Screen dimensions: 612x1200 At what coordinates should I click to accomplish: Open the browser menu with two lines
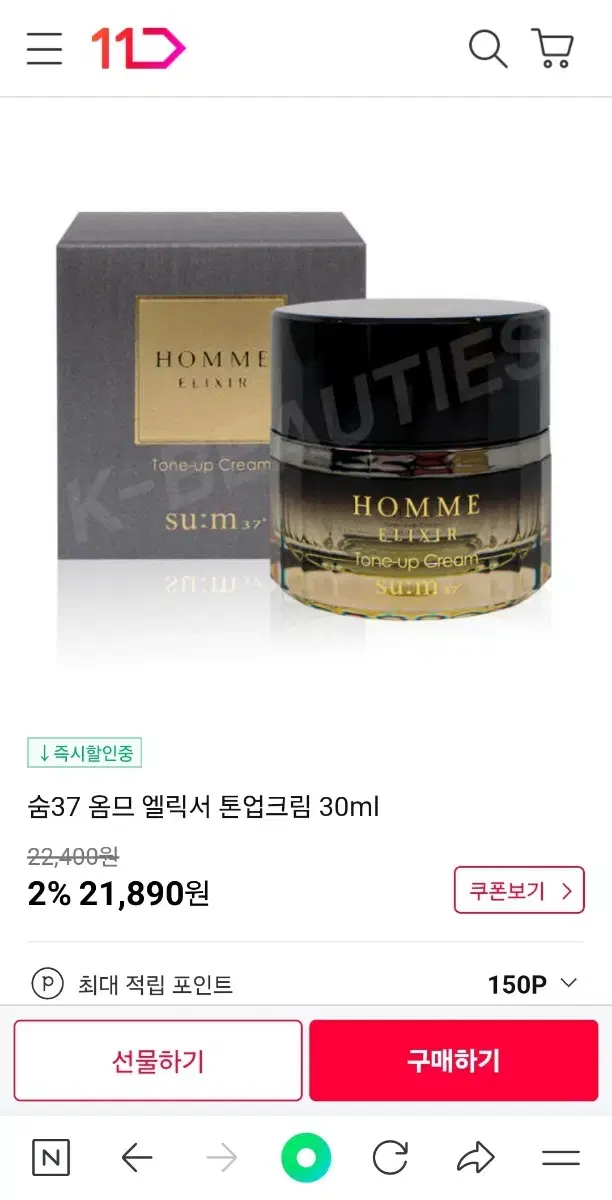click(561, 1158)
